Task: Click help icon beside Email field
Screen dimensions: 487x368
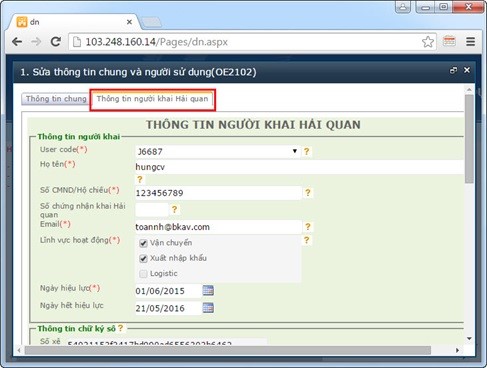Action: 308,227
